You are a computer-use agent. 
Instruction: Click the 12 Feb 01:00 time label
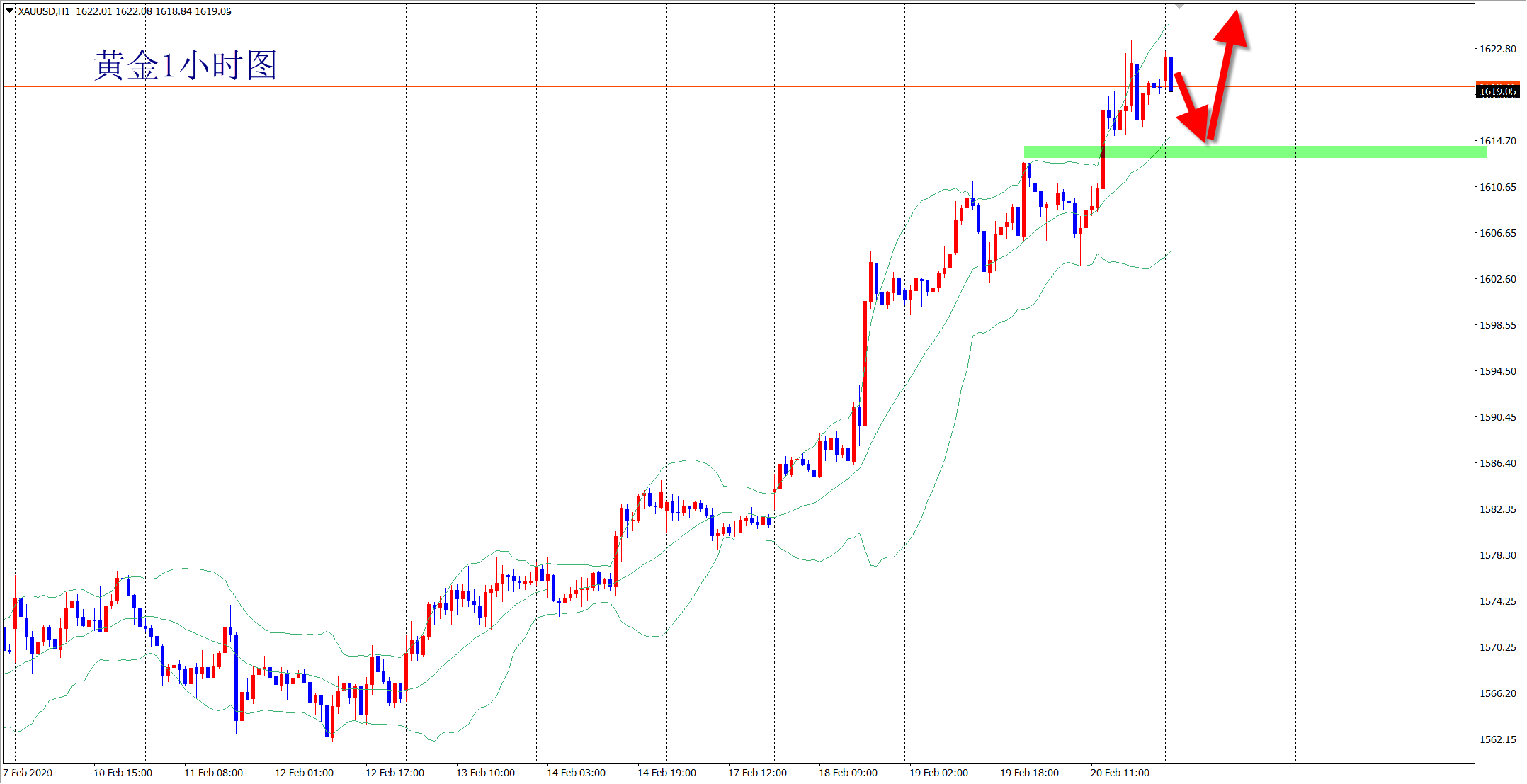(304, 773)
